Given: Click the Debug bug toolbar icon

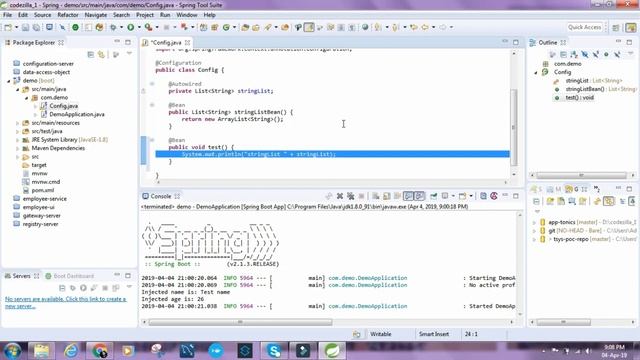Looking at the screenshot, I should (x=113, y=27).
